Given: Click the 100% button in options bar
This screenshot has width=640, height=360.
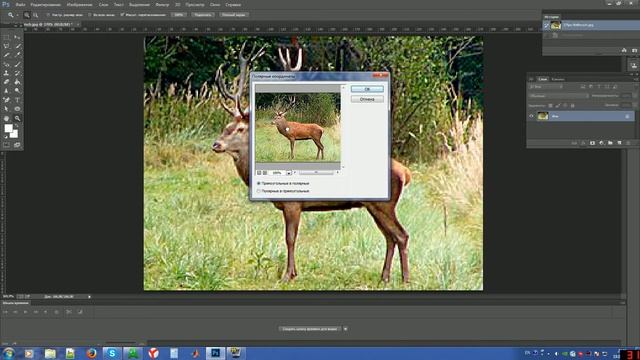Looking at the screenshot, I should pos(179,15).
